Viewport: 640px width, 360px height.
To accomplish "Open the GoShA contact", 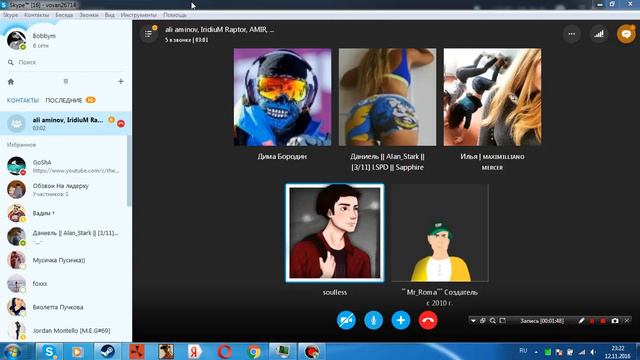I will pyautogui.click(x=64, y=166).
